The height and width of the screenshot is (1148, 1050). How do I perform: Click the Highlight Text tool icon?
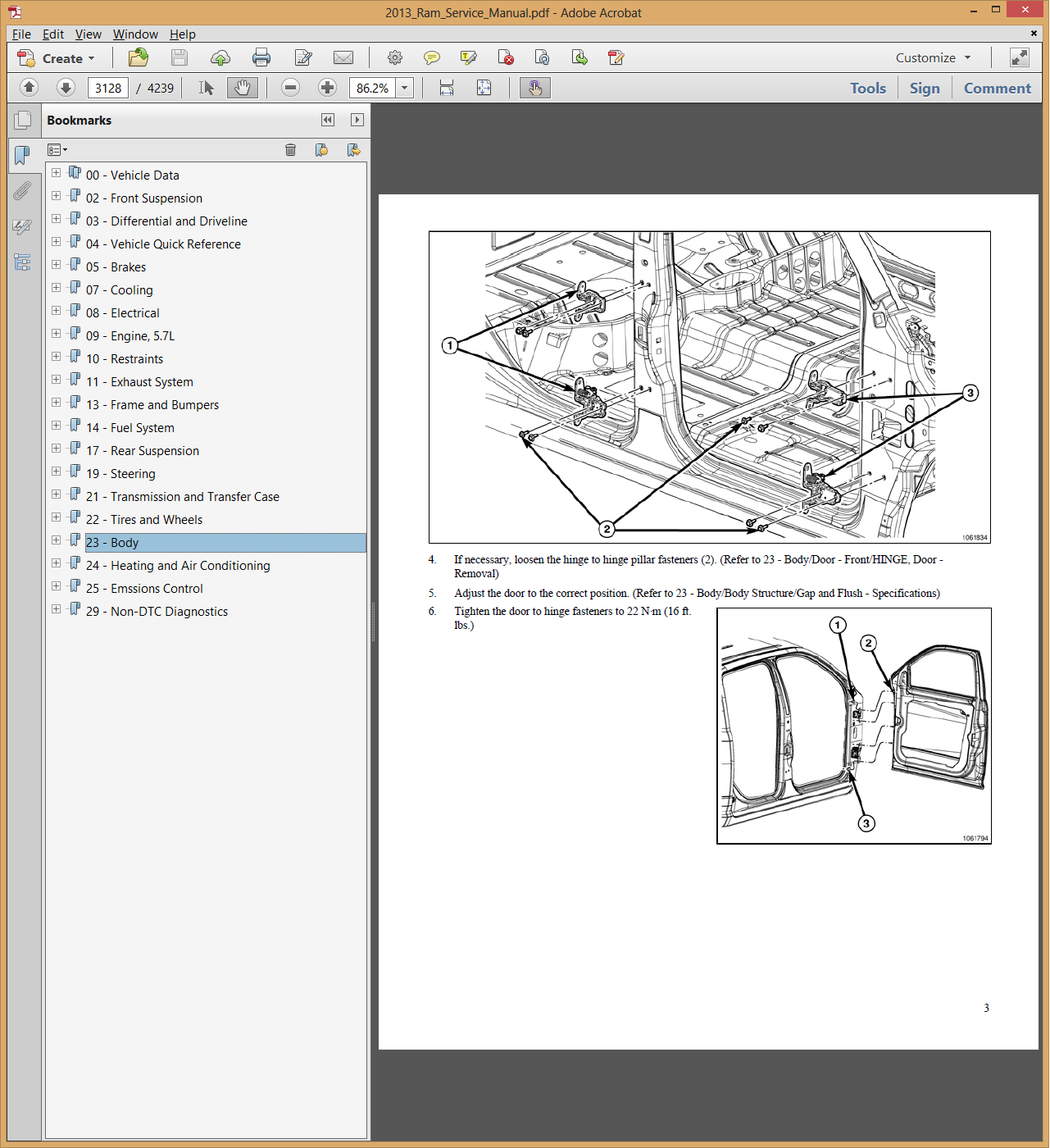pos(469,57)
